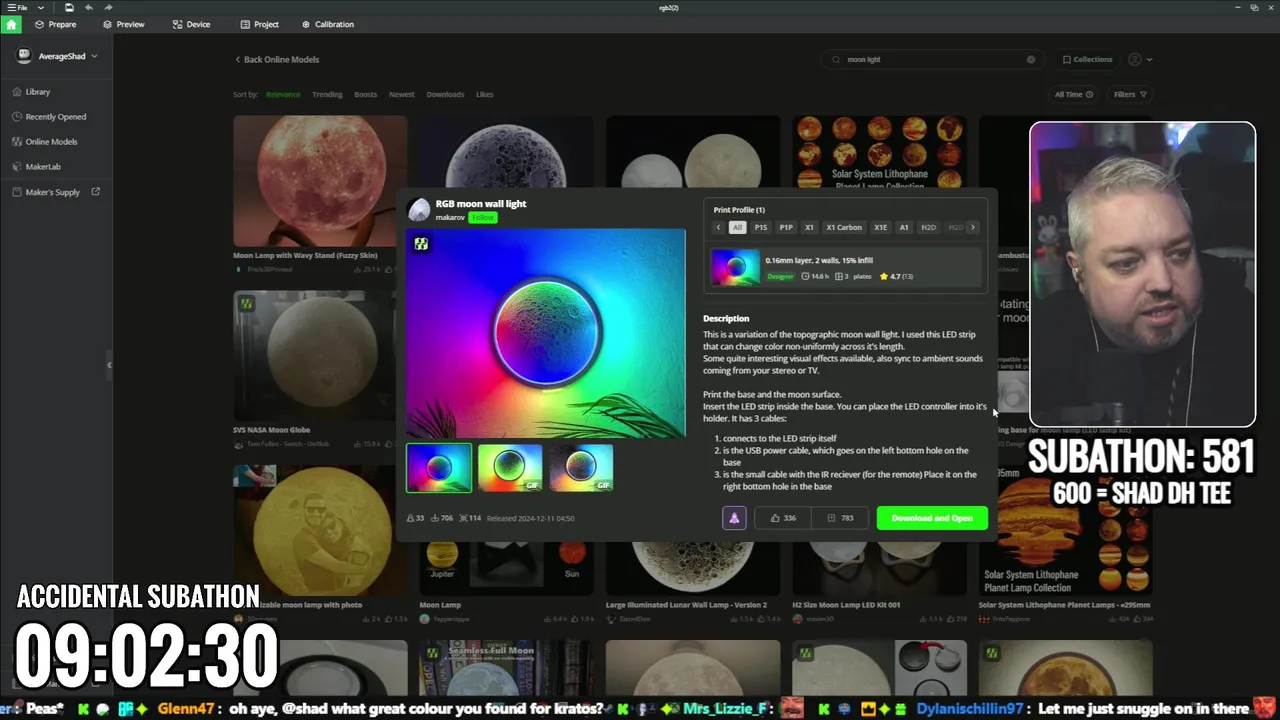Switch to the Device tab
Viewport: 1280px width, 720px height.
[191, 24]
